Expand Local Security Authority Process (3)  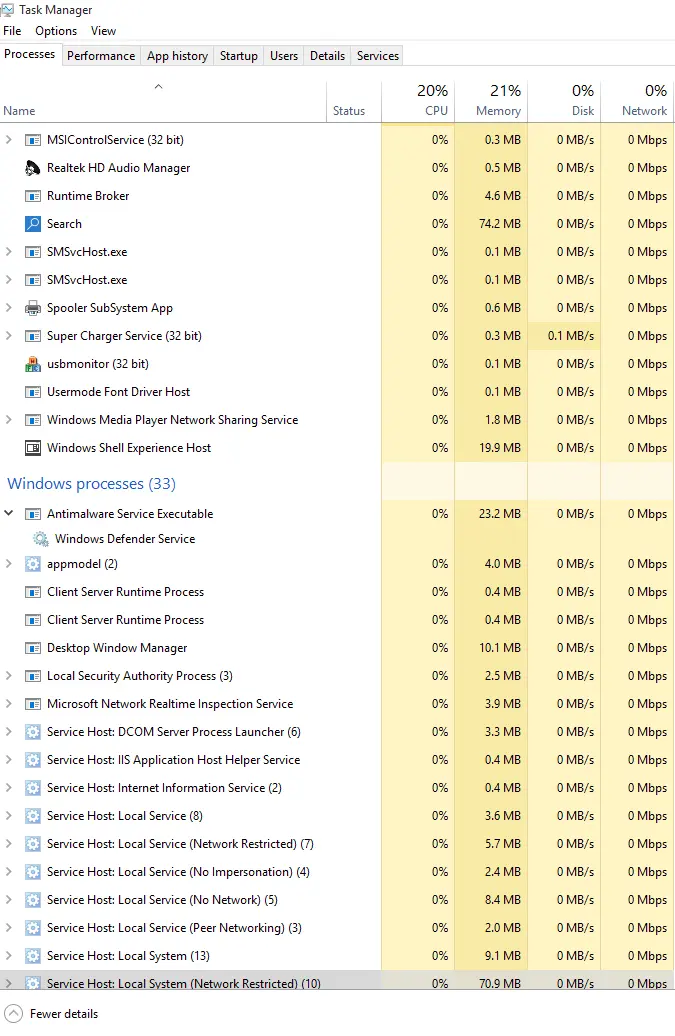[x=9, y=675]
